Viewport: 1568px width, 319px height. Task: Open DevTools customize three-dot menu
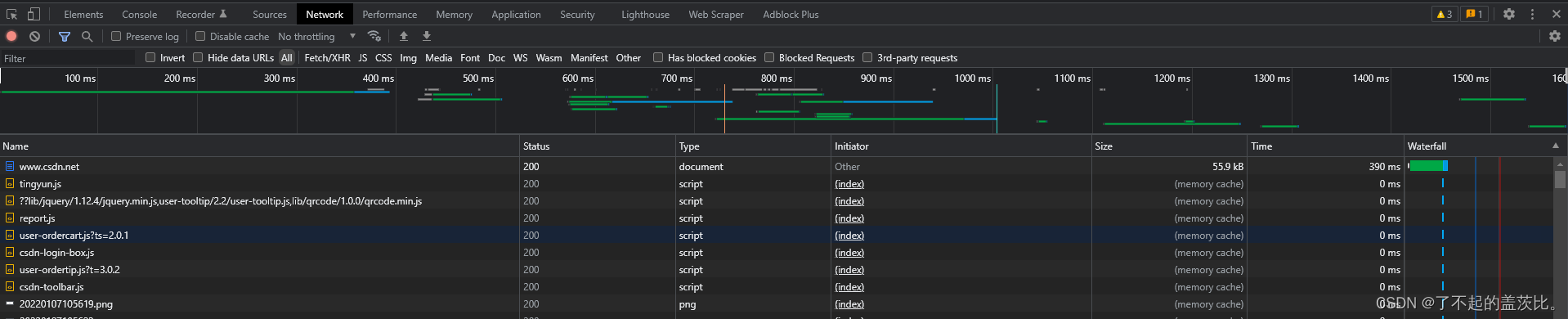pyautogui.click(x=1533, y=14)
